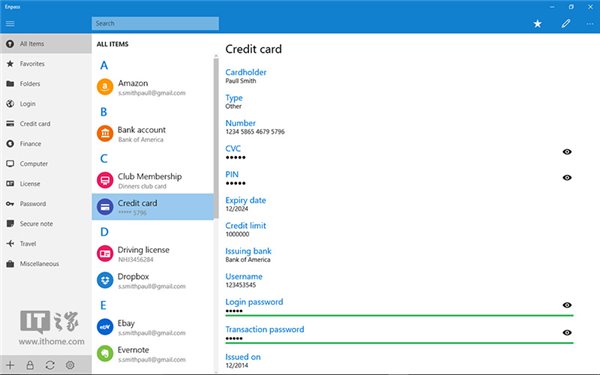
Task: Add new item with plus icon
Action: pyautogui.click(x=10, y=365)
